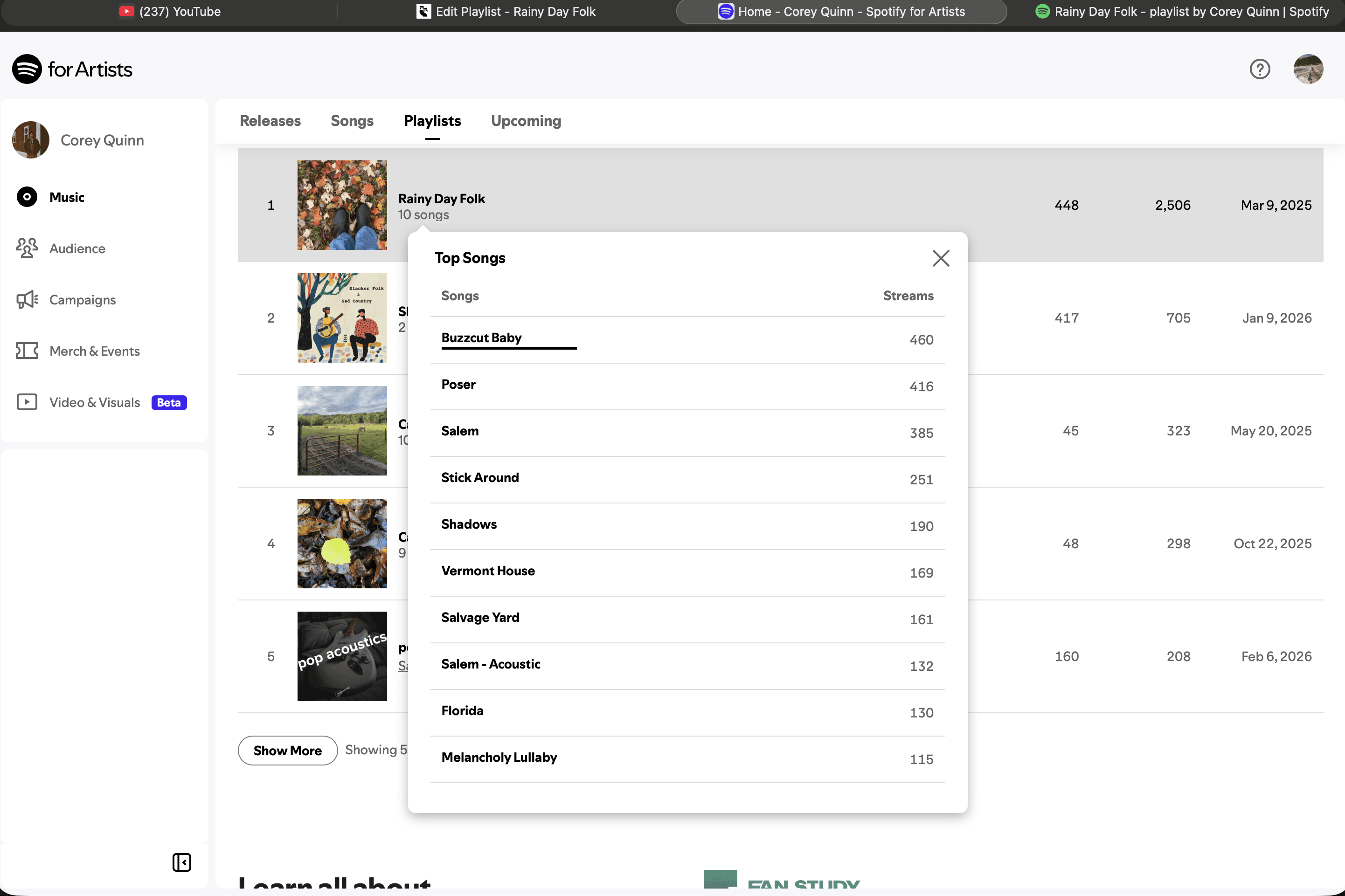Click the Rainy Day Folk cover thumbnail
The height and width of the screenshot is (896, 1345).
coord(342,205)
